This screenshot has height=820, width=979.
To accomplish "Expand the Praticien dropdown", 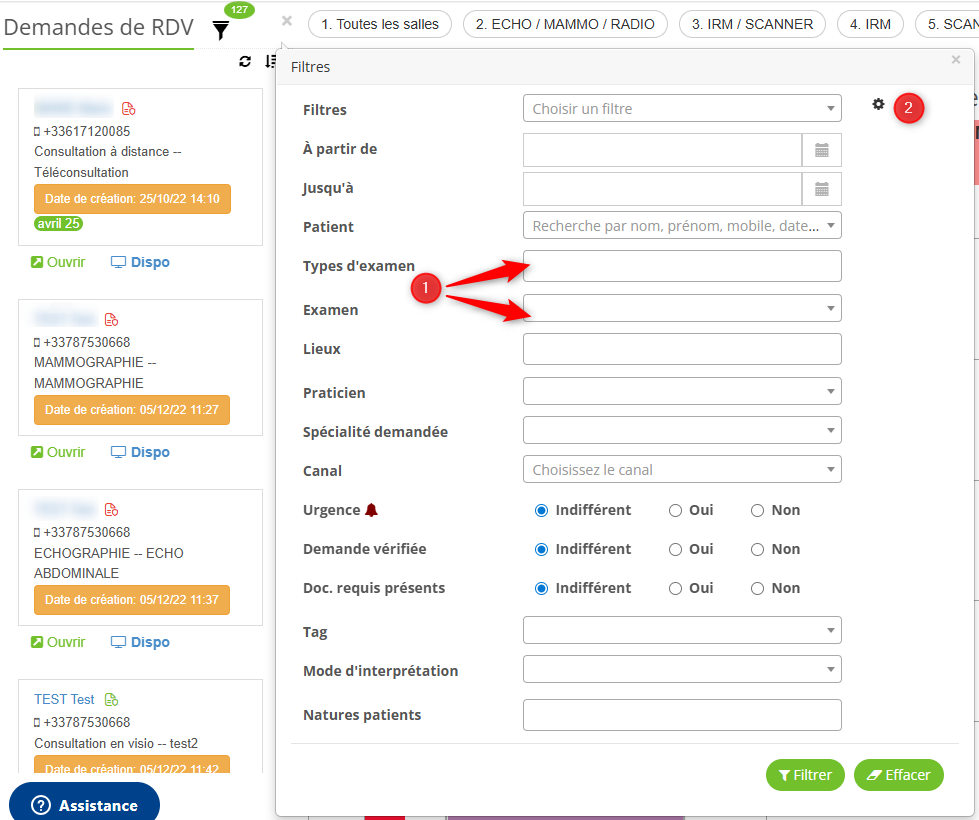I will (x=682, y=392).
